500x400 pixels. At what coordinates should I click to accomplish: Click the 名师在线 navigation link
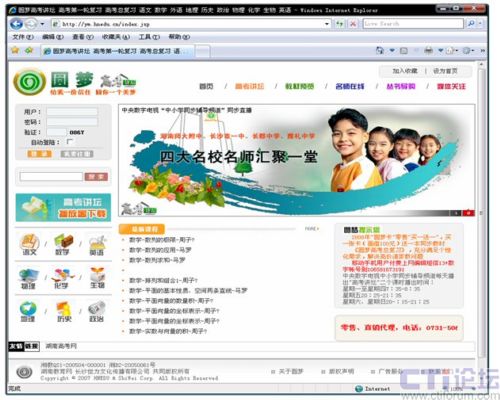pyautogui.click(x=350, y=86)
